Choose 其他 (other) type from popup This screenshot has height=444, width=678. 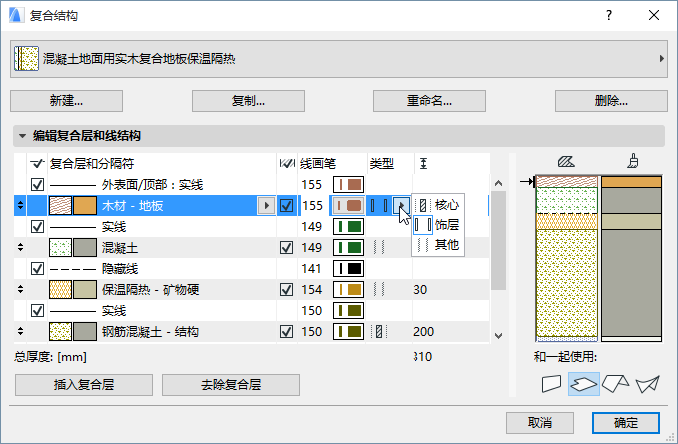point(438,245)
